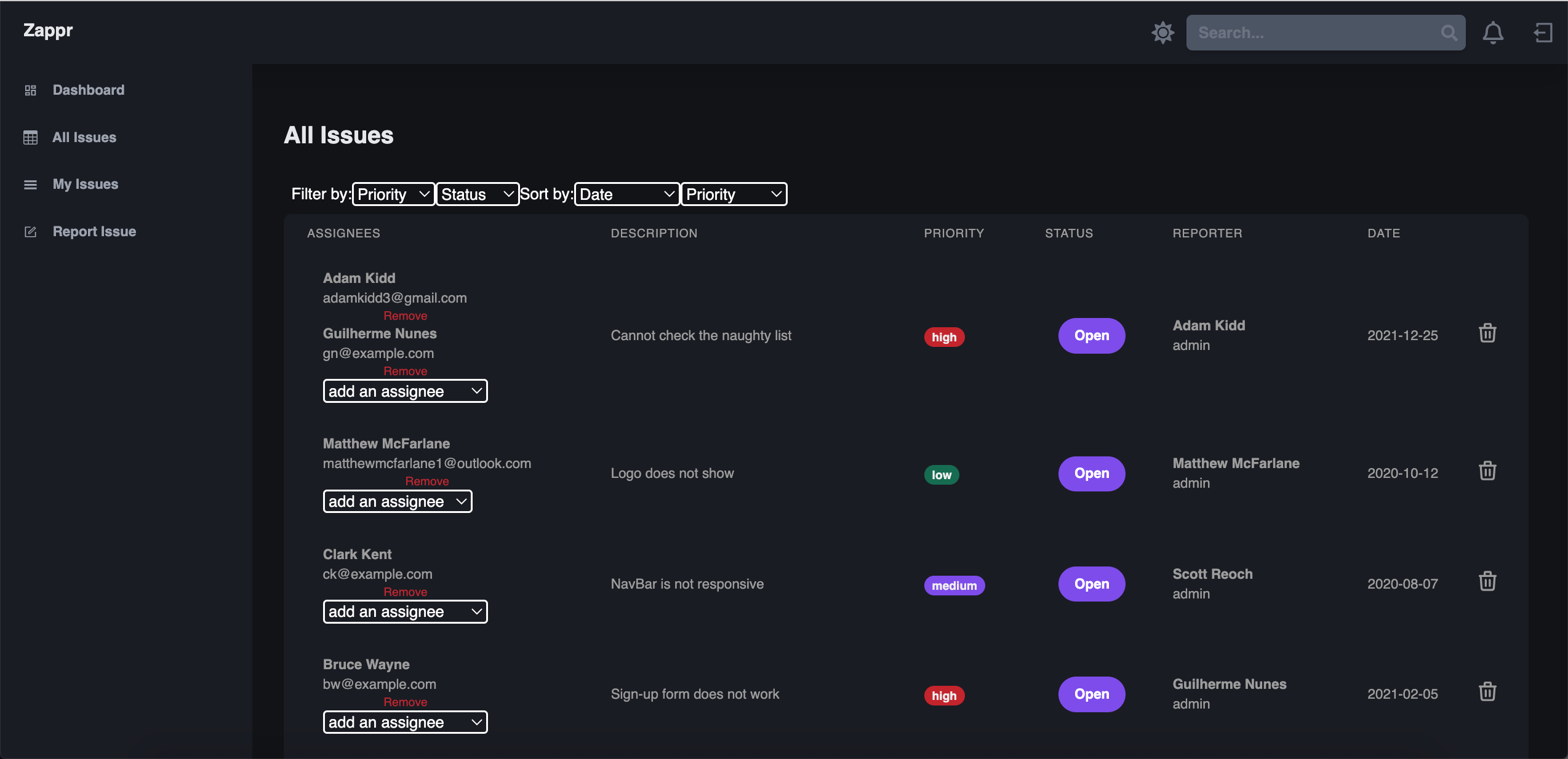Click the logout icon in header

[1542, 33]
